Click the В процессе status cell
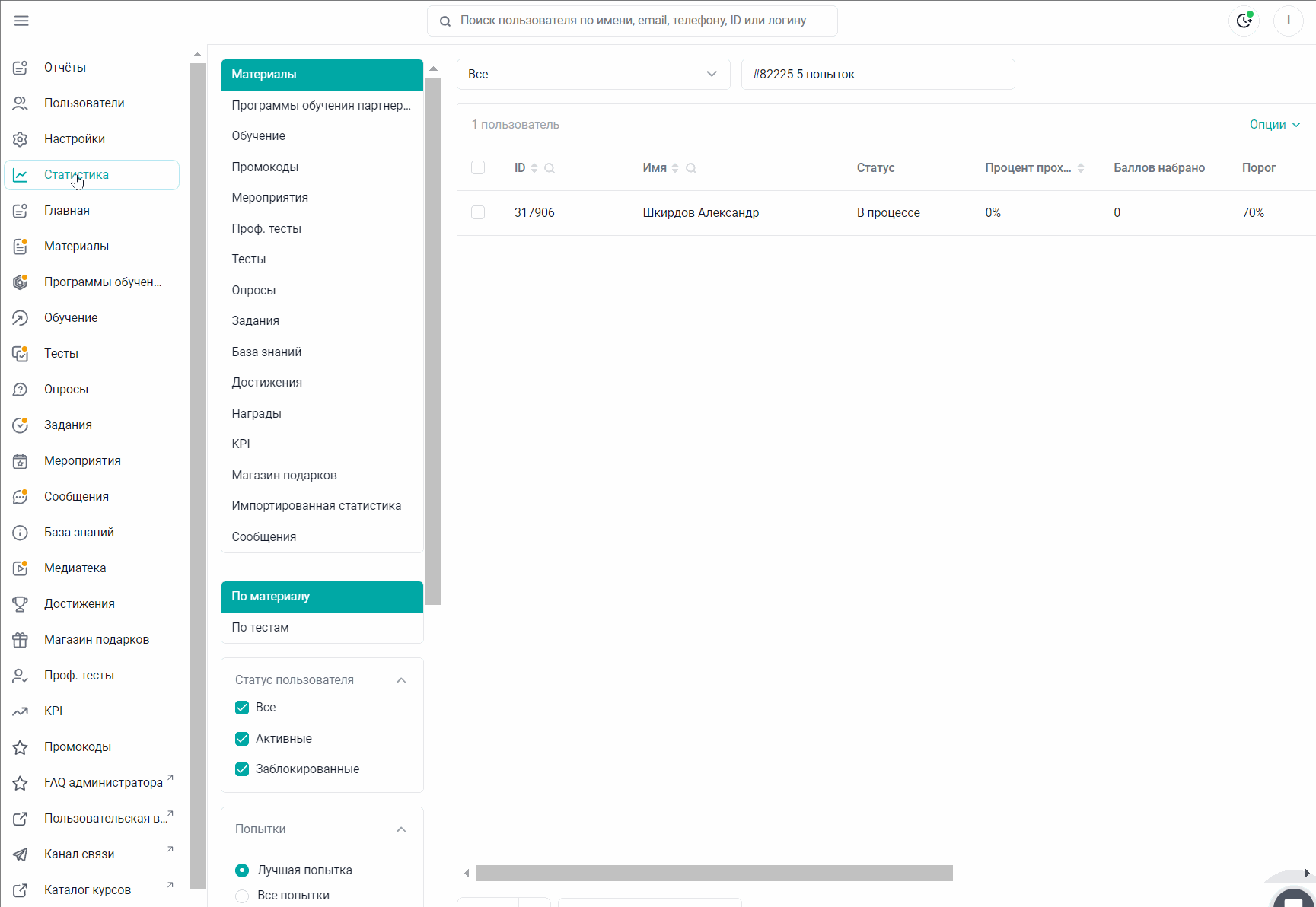Image resolution: width=1316 pixels, height=907 pixels. [x=888, y=213]
